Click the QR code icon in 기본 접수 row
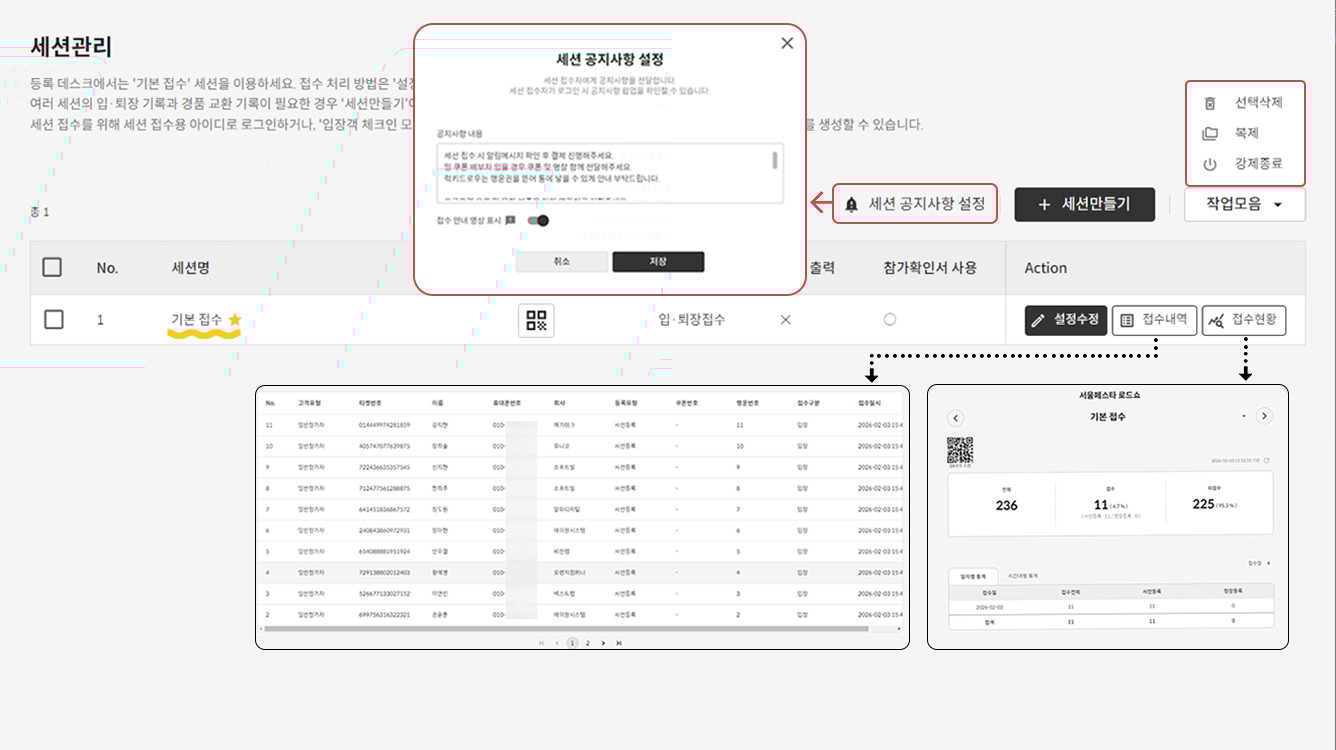 point(536,320)
